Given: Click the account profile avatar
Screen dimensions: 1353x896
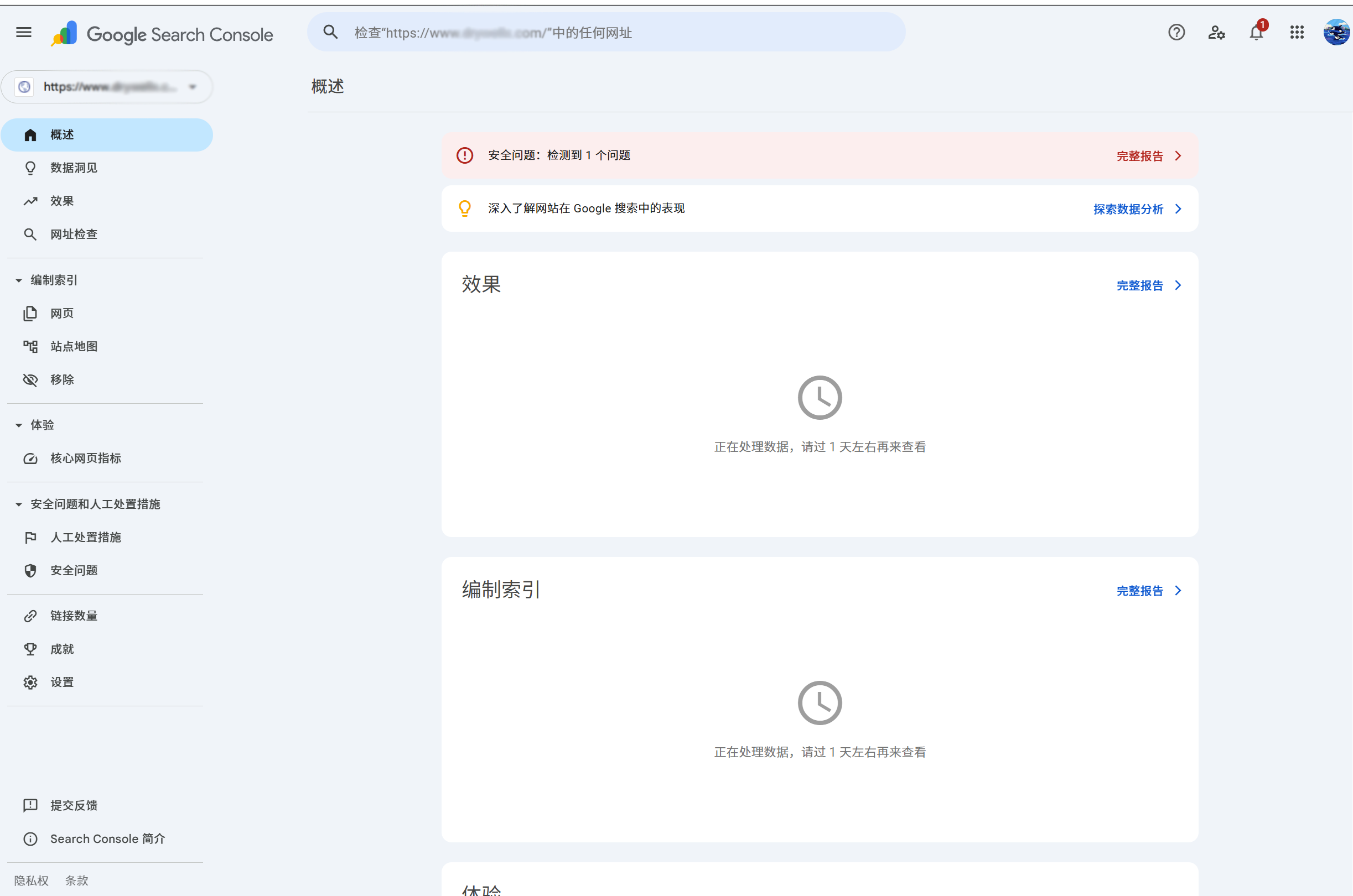Looking at the screenshot, I should [x=1336, y=33].
